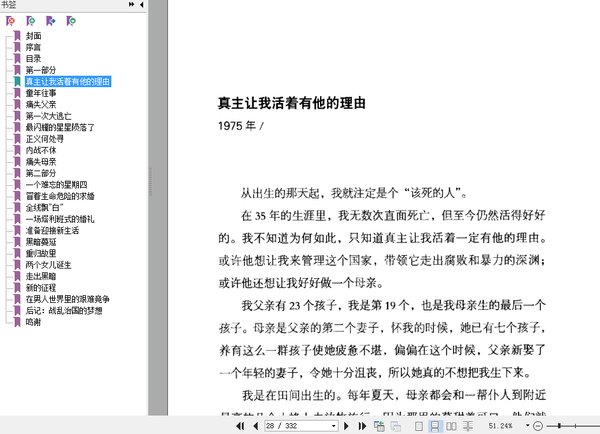The width and height of the screenshot is (600, 434).
Task: Toggle continuous facing layout
Action: (468, 426)
